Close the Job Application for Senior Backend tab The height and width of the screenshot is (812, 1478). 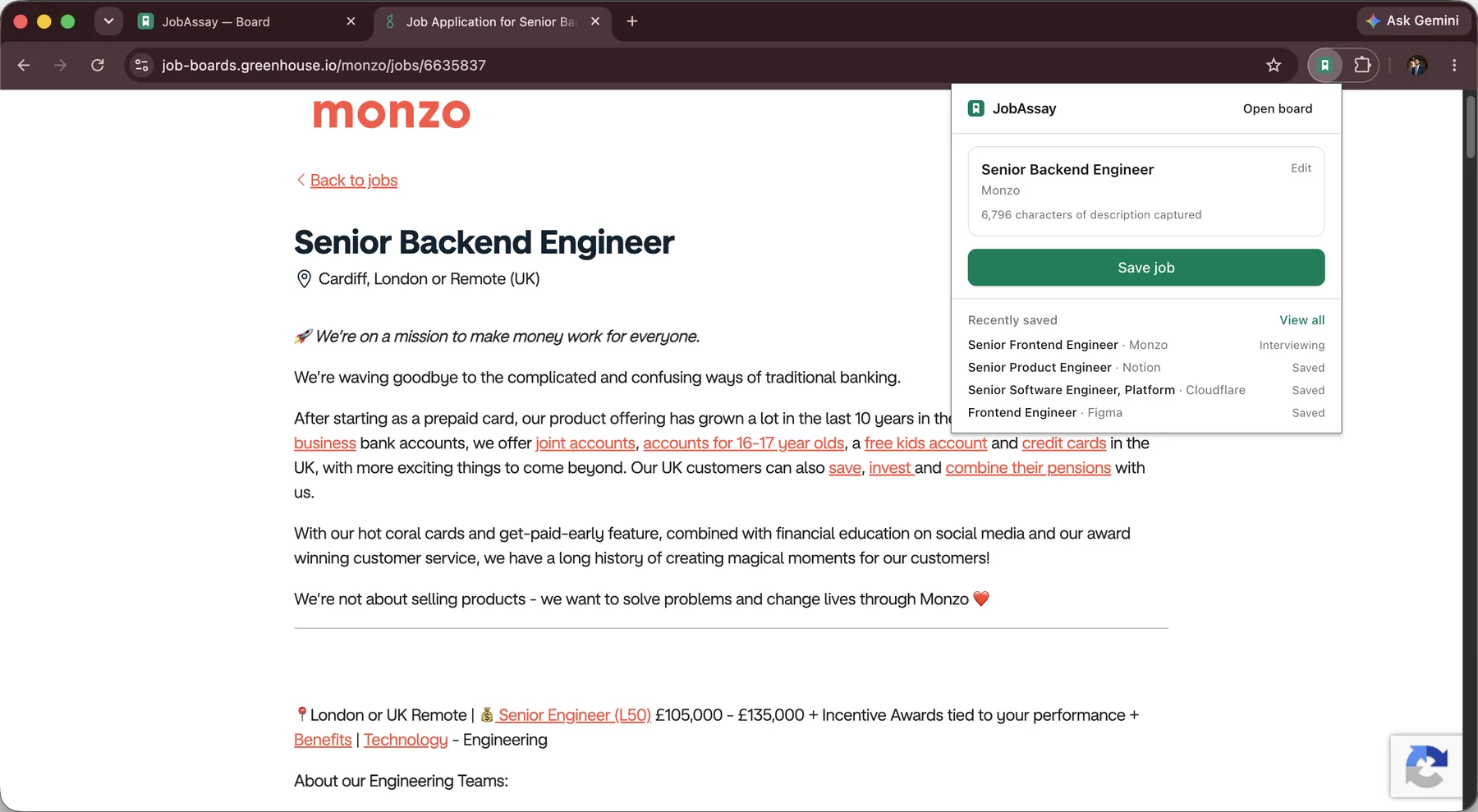pos(595,21)
